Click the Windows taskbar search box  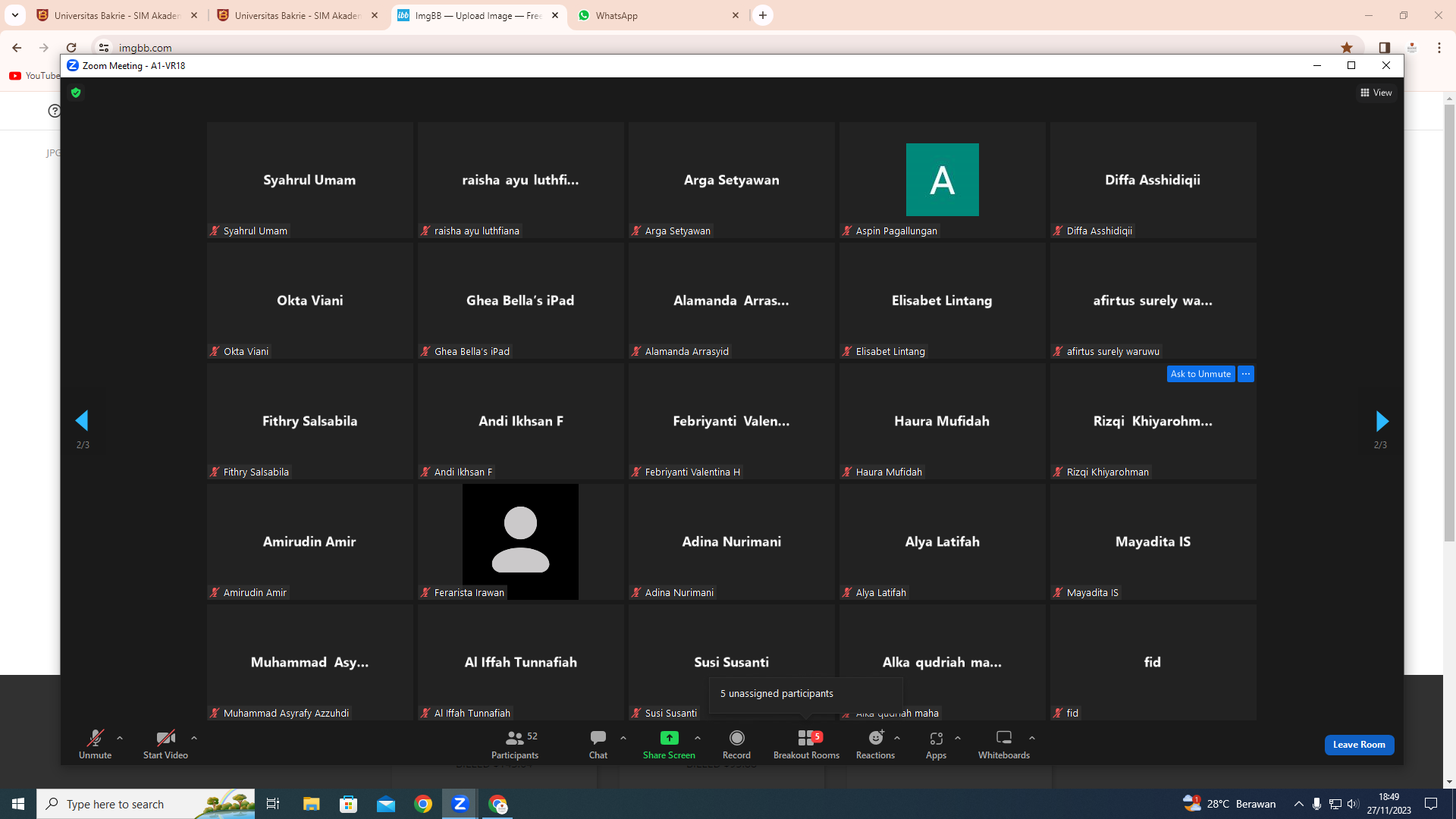click(x=146, y=804)
